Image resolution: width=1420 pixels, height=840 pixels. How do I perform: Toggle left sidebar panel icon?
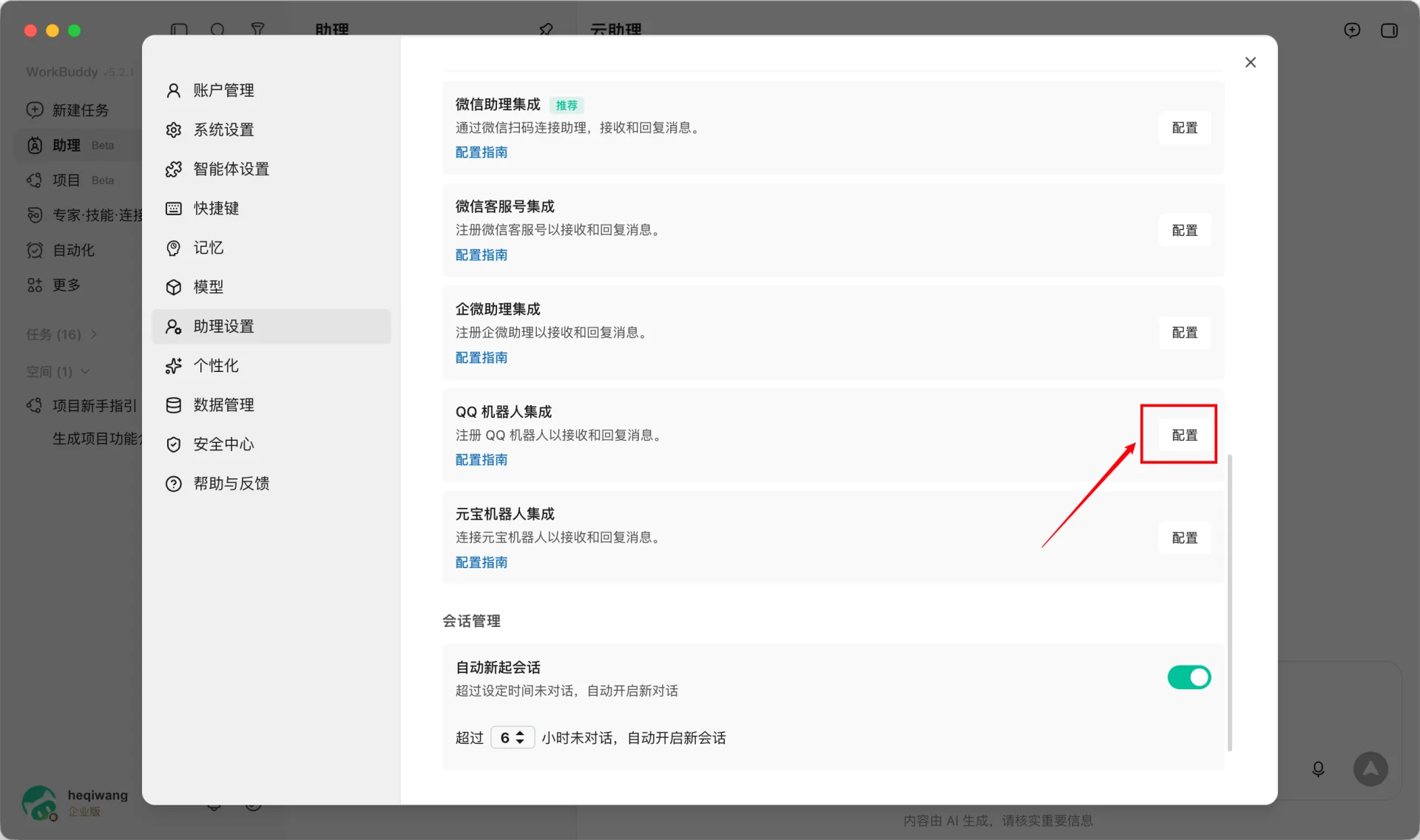(x=179, y=30)
